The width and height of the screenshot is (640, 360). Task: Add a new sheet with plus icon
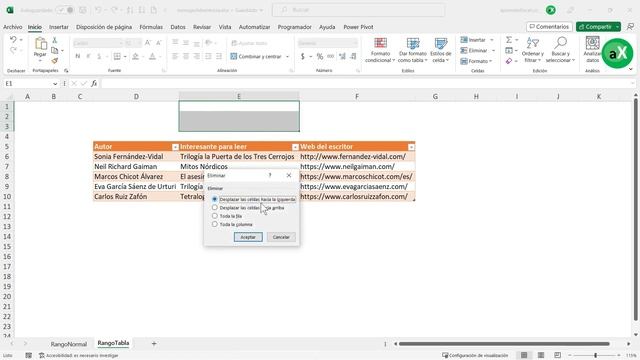(x=154, y=344)
